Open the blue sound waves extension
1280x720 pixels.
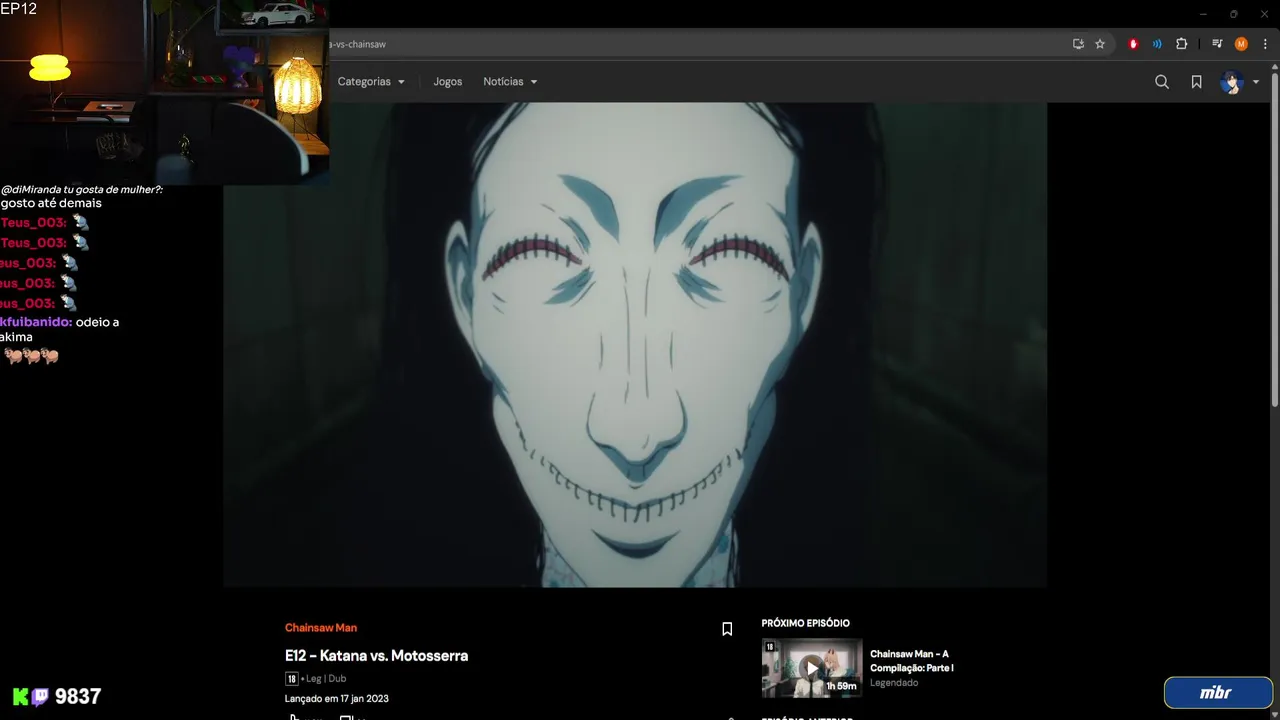[1157, 44]
